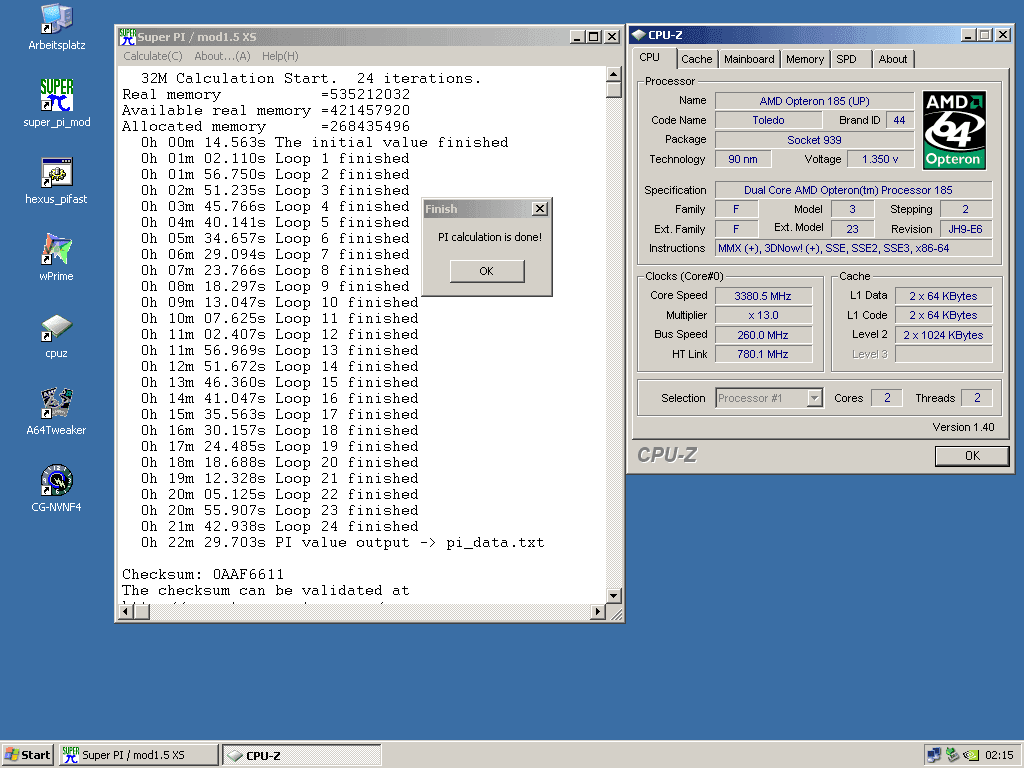Click the Revision value 'JH9-E6'
Viewport: 1024px width, 770px height.
pyautogui.click(x=966, y=229)
